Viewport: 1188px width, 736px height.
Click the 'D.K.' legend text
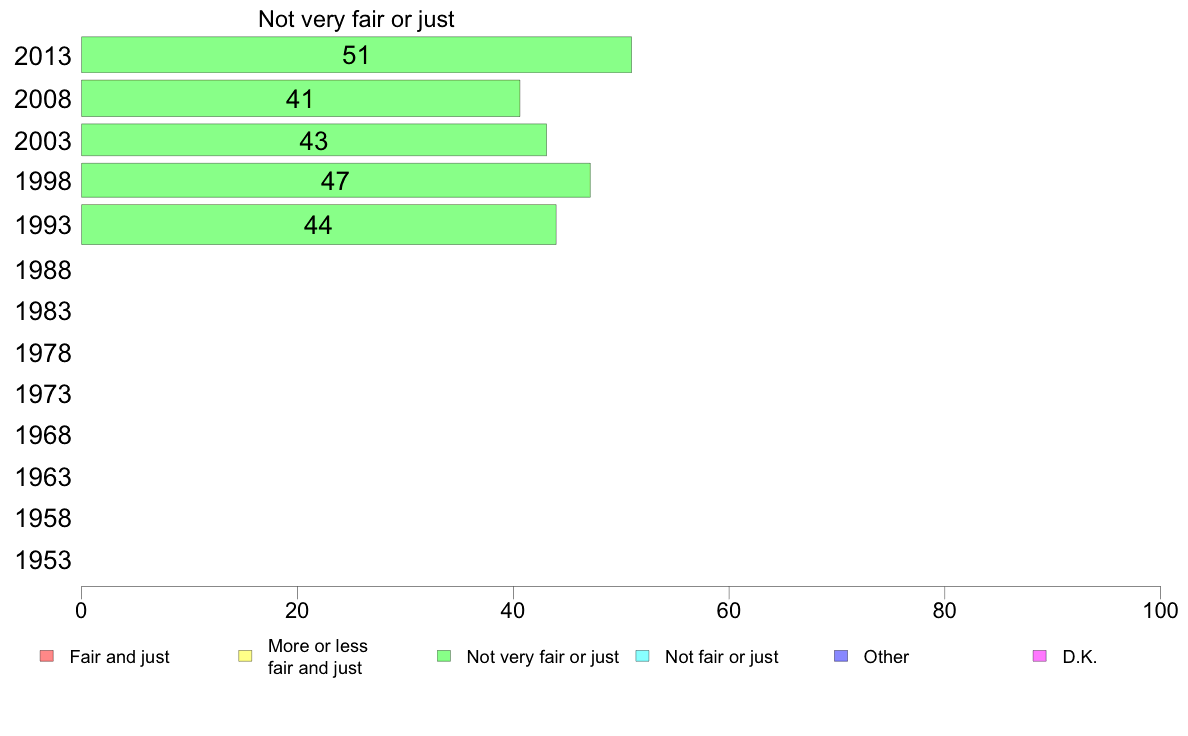[x=1080, y=657]
